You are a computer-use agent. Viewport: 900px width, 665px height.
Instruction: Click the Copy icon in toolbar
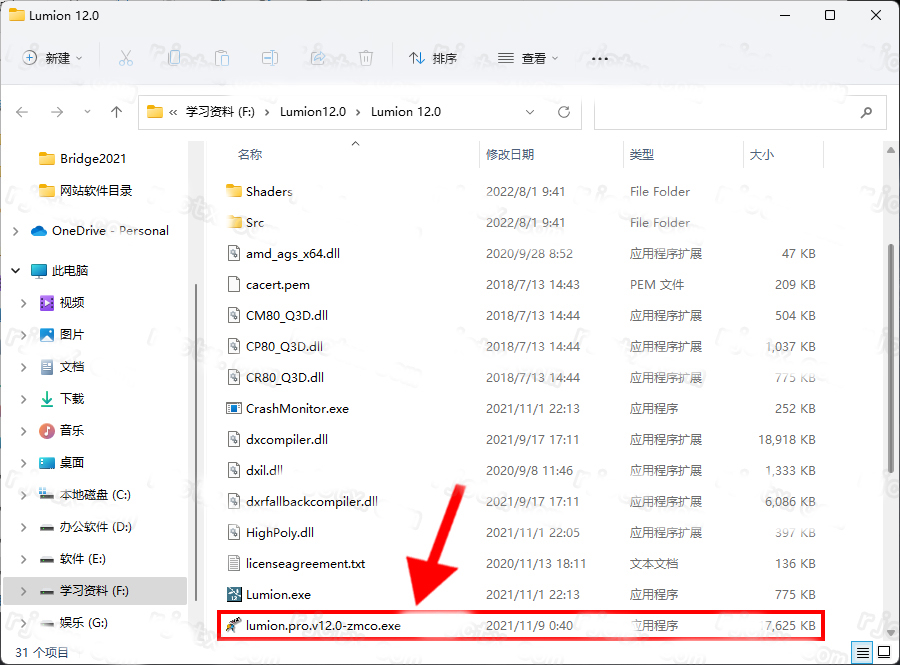(x=174, y=58)
